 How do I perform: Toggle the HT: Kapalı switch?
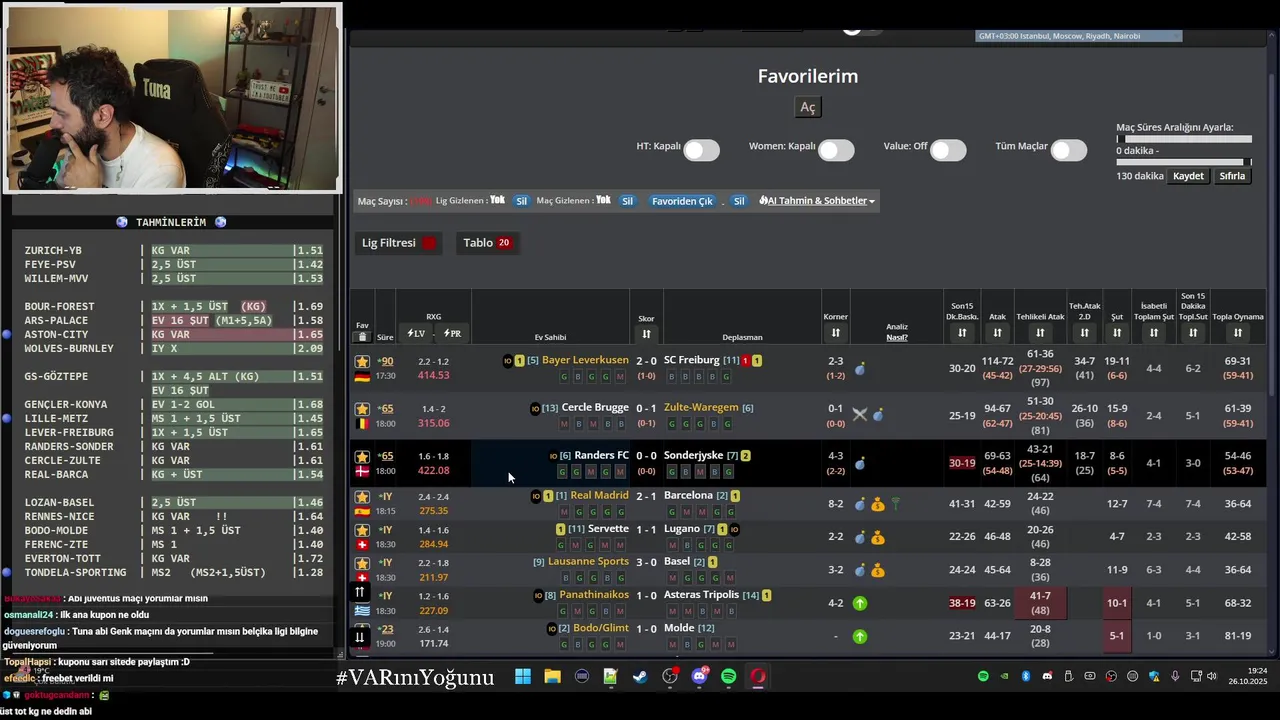tap(701, 150)
